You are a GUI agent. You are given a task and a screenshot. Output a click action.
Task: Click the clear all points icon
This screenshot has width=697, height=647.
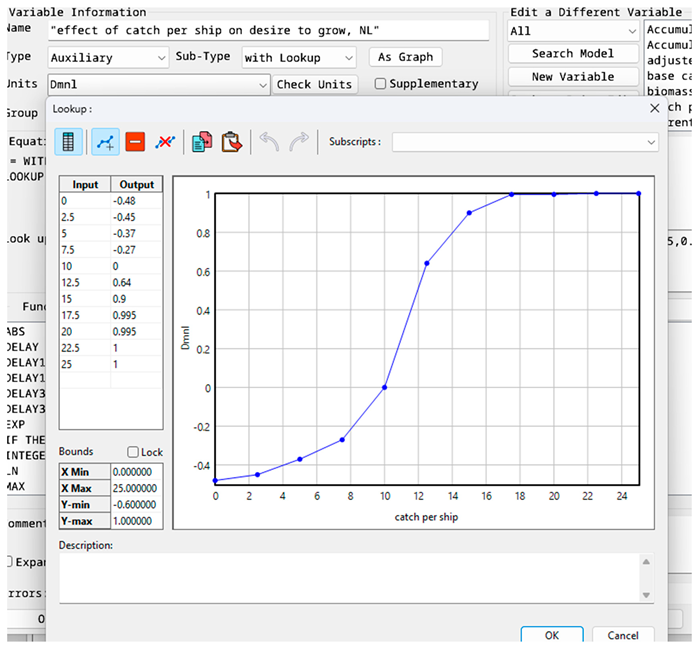pos(165,142)
